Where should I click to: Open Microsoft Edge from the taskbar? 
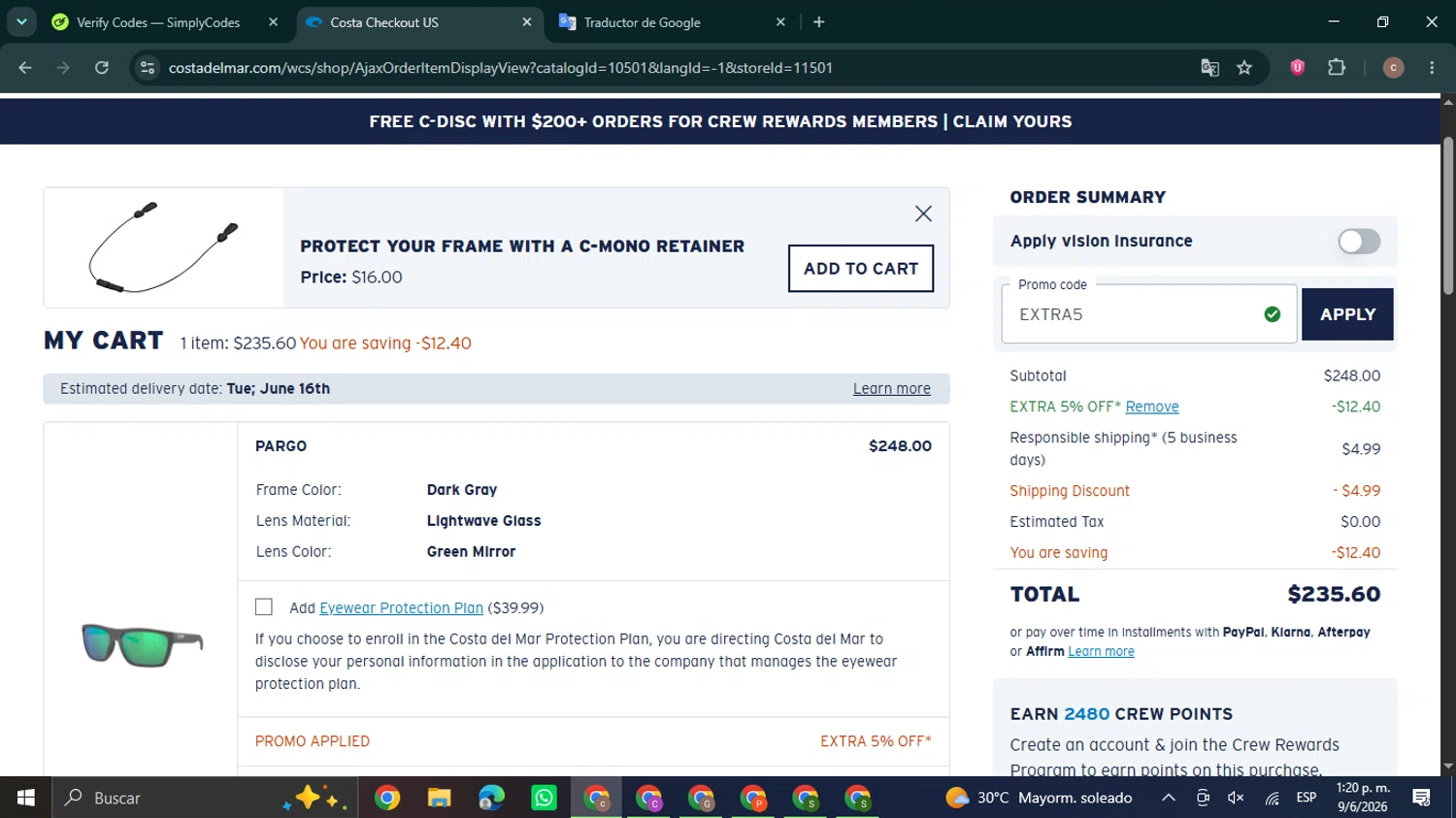point(491,798)
